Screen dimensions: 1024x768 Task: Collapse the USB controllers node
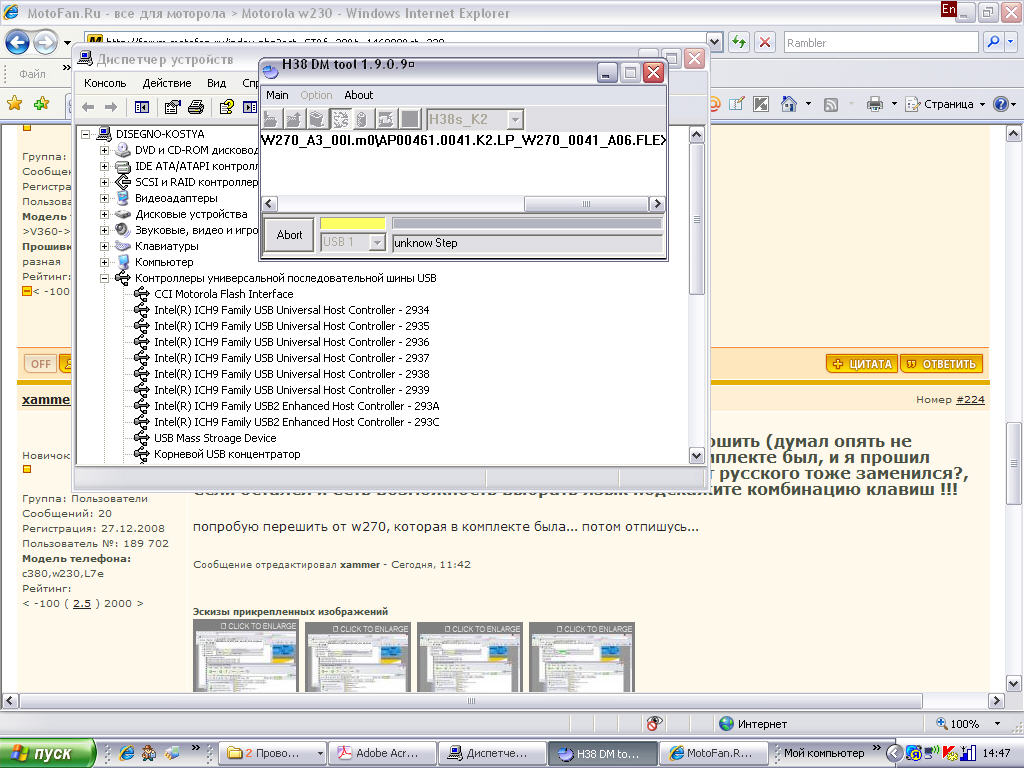pyautogui.click(x=104, y=278)
